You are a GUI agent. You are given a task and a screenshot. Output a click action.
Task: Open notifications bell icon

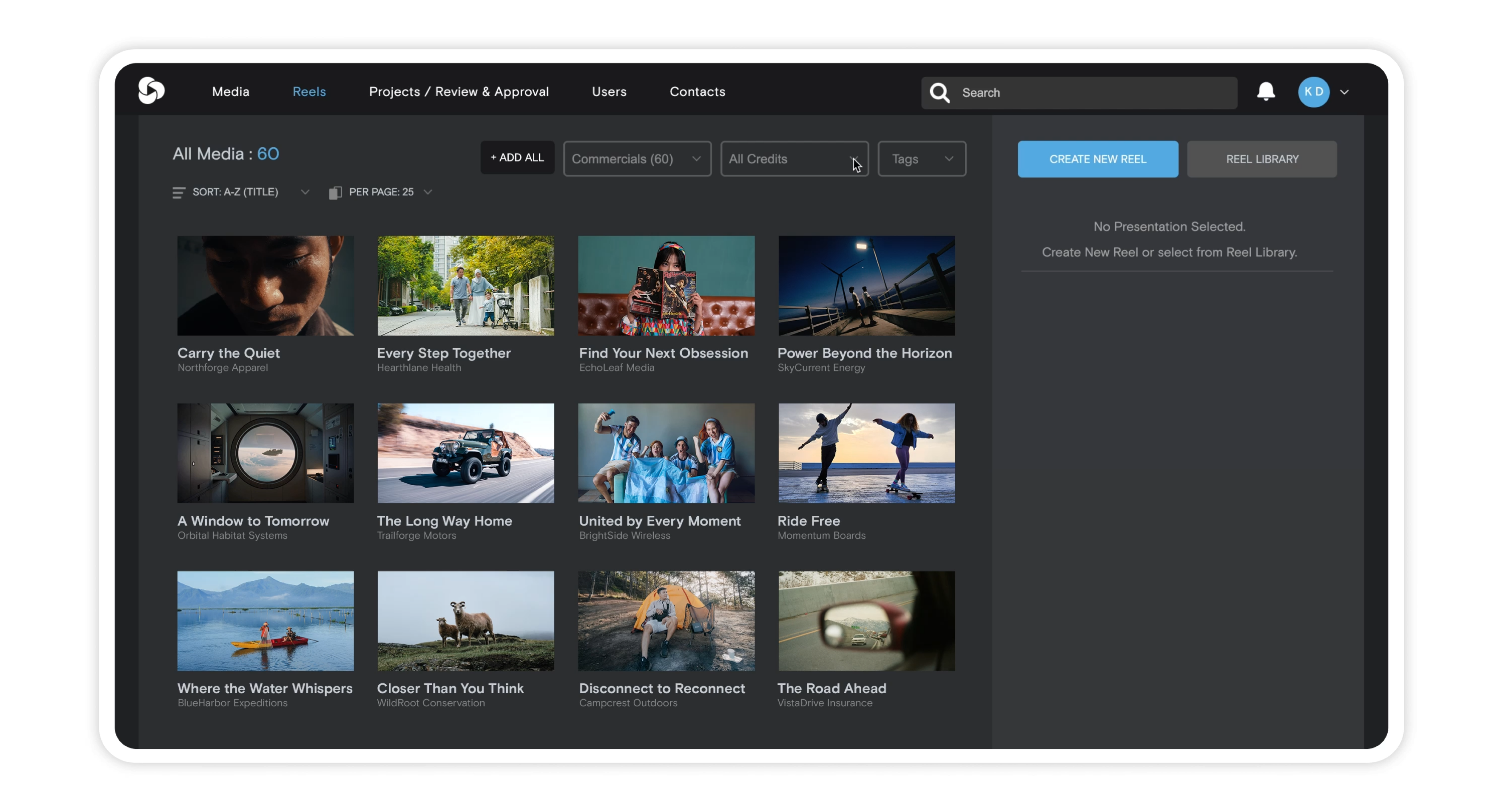[1266, 92]
